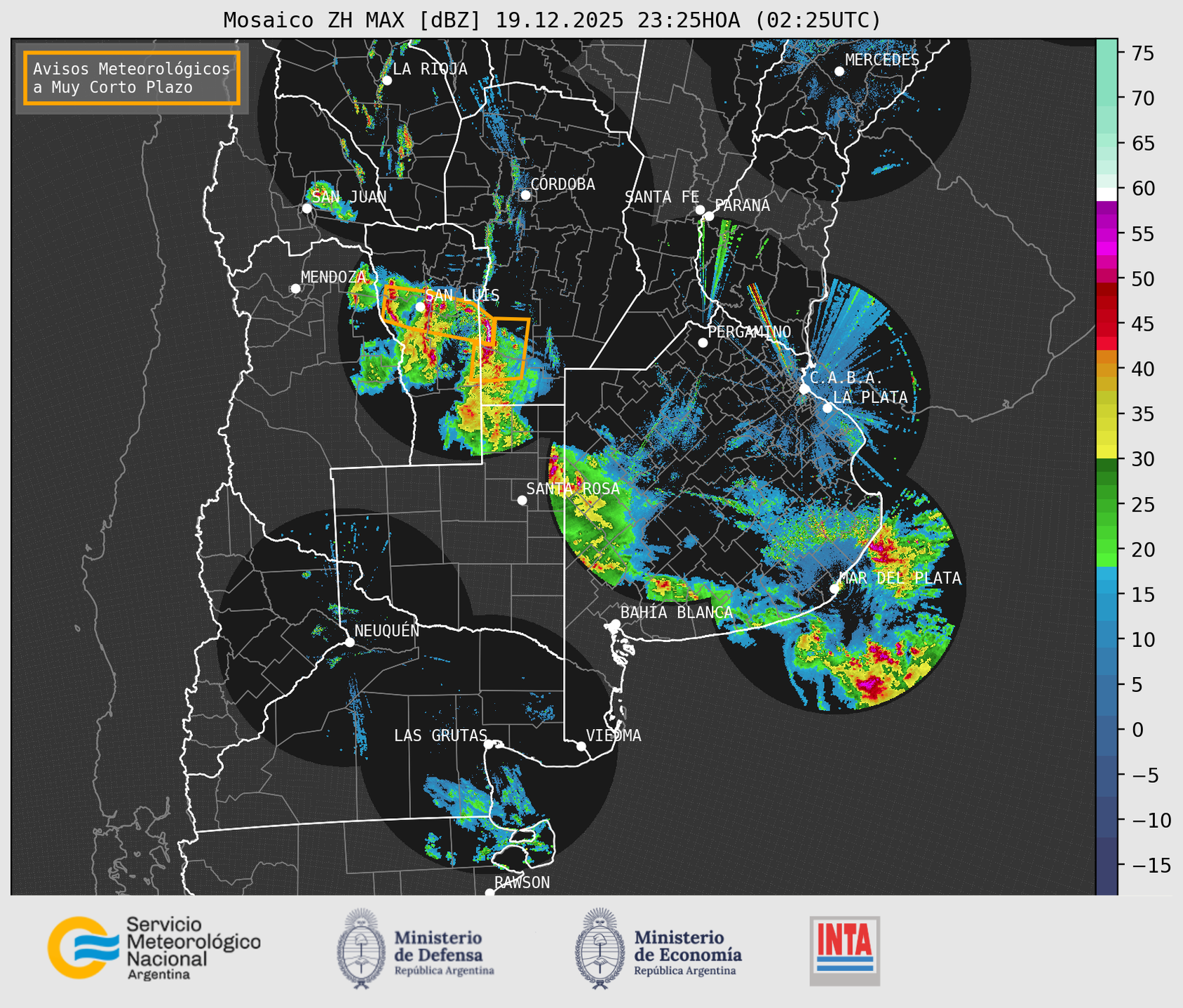The image size is (1183, 1008).
Task: Click the colorbar tick label 65
Action: (1142, 144)
